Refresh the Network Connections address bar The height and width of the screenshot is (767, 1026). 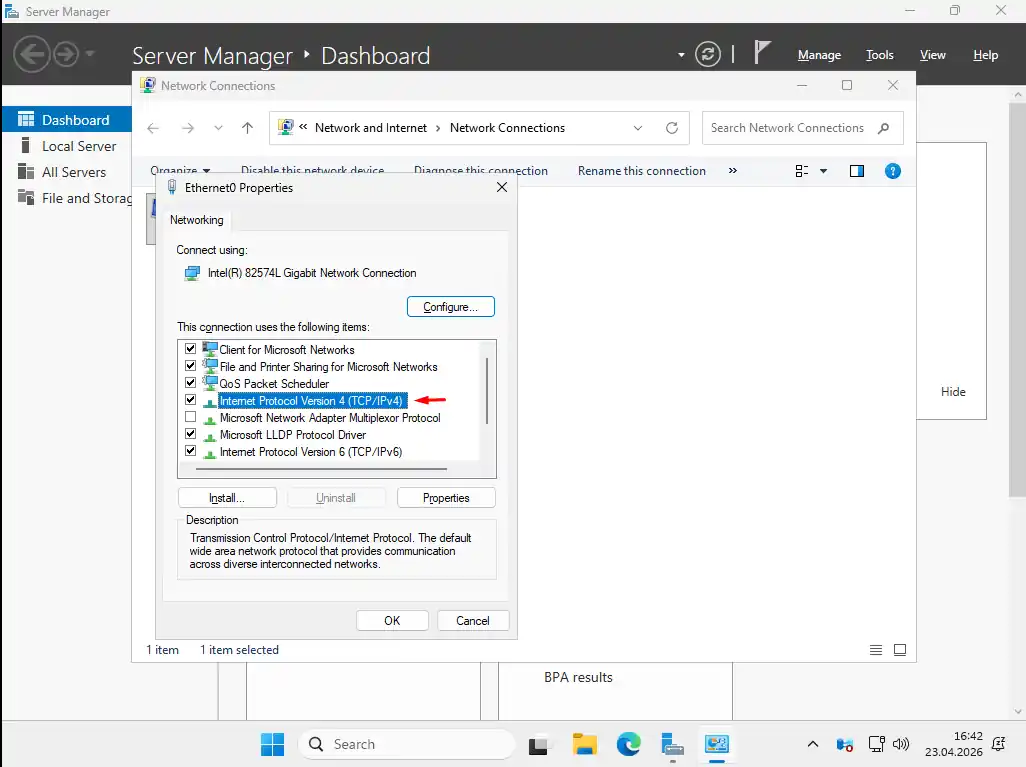tap(672, 128)
